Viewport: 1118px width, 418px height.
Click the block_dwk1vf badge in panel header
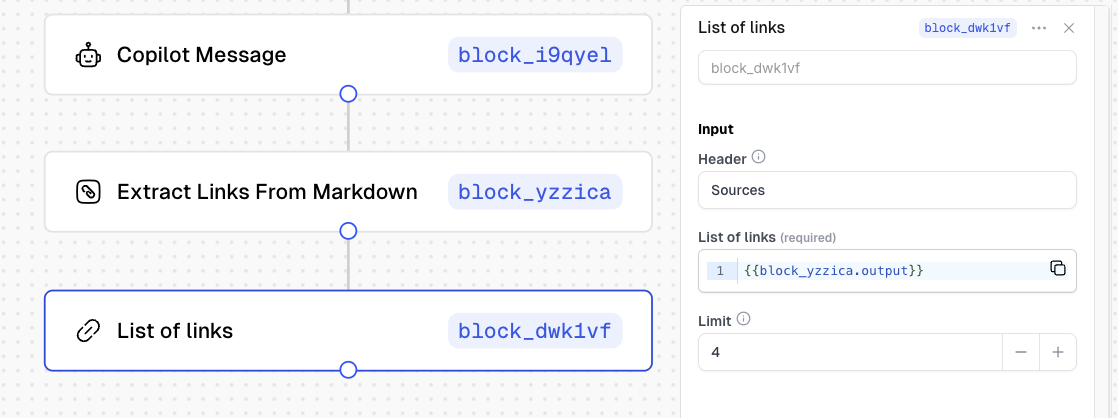coord(967,28)
